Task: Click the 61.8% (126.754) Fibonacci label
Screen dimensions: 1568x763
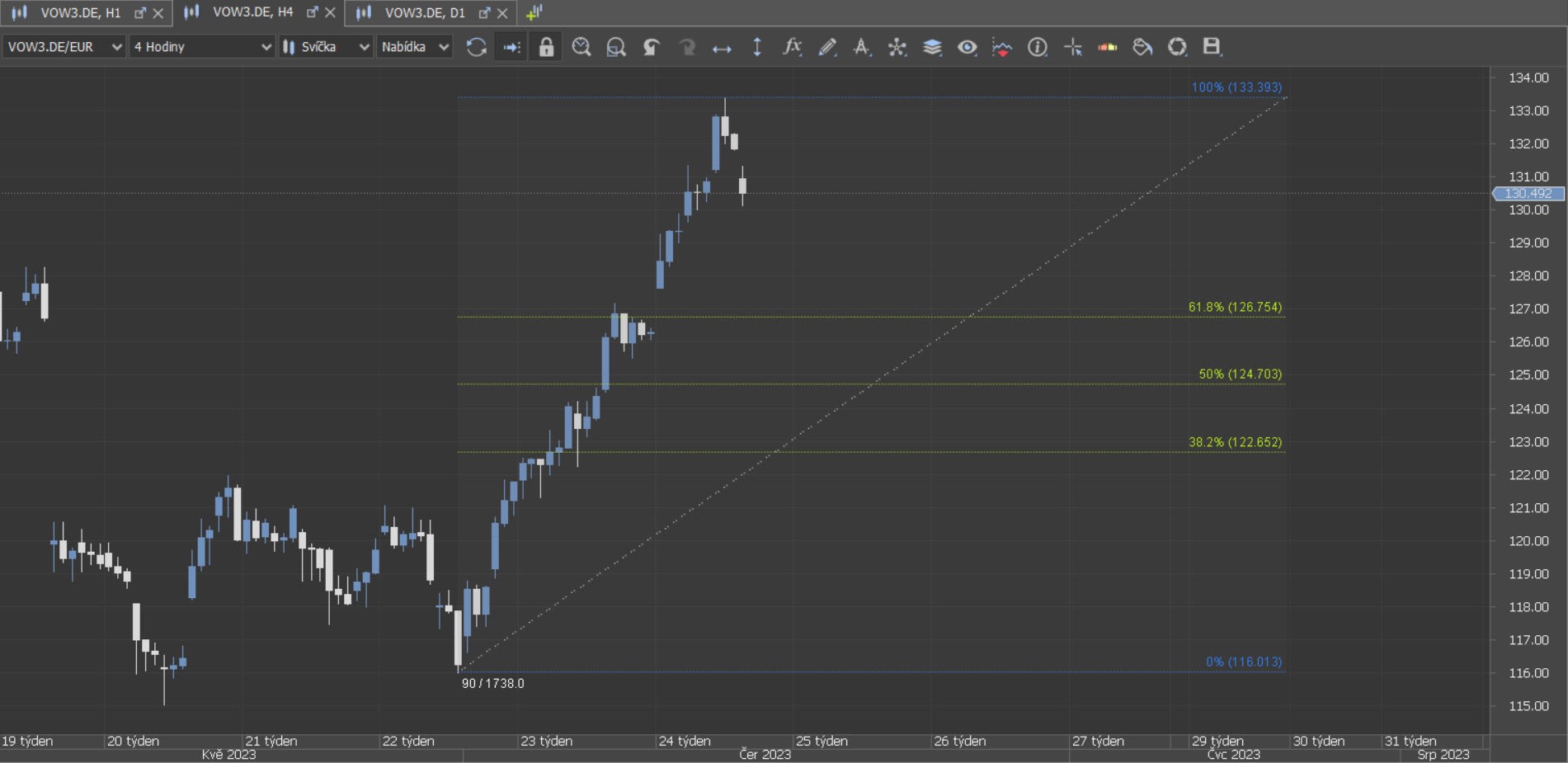Action: coord(1235,307)
